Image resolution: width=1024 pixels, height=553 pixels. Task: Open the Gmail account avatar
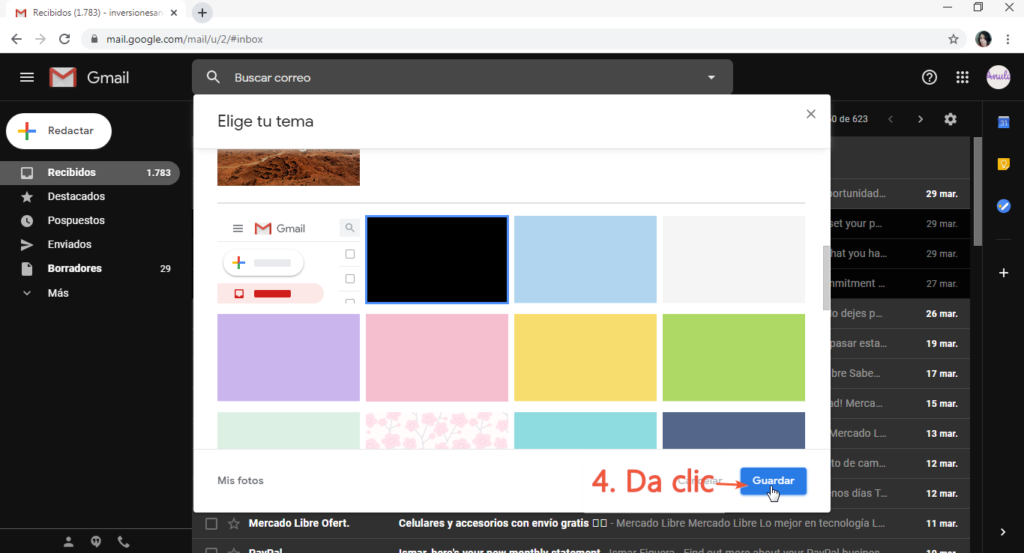coord(999,77)
